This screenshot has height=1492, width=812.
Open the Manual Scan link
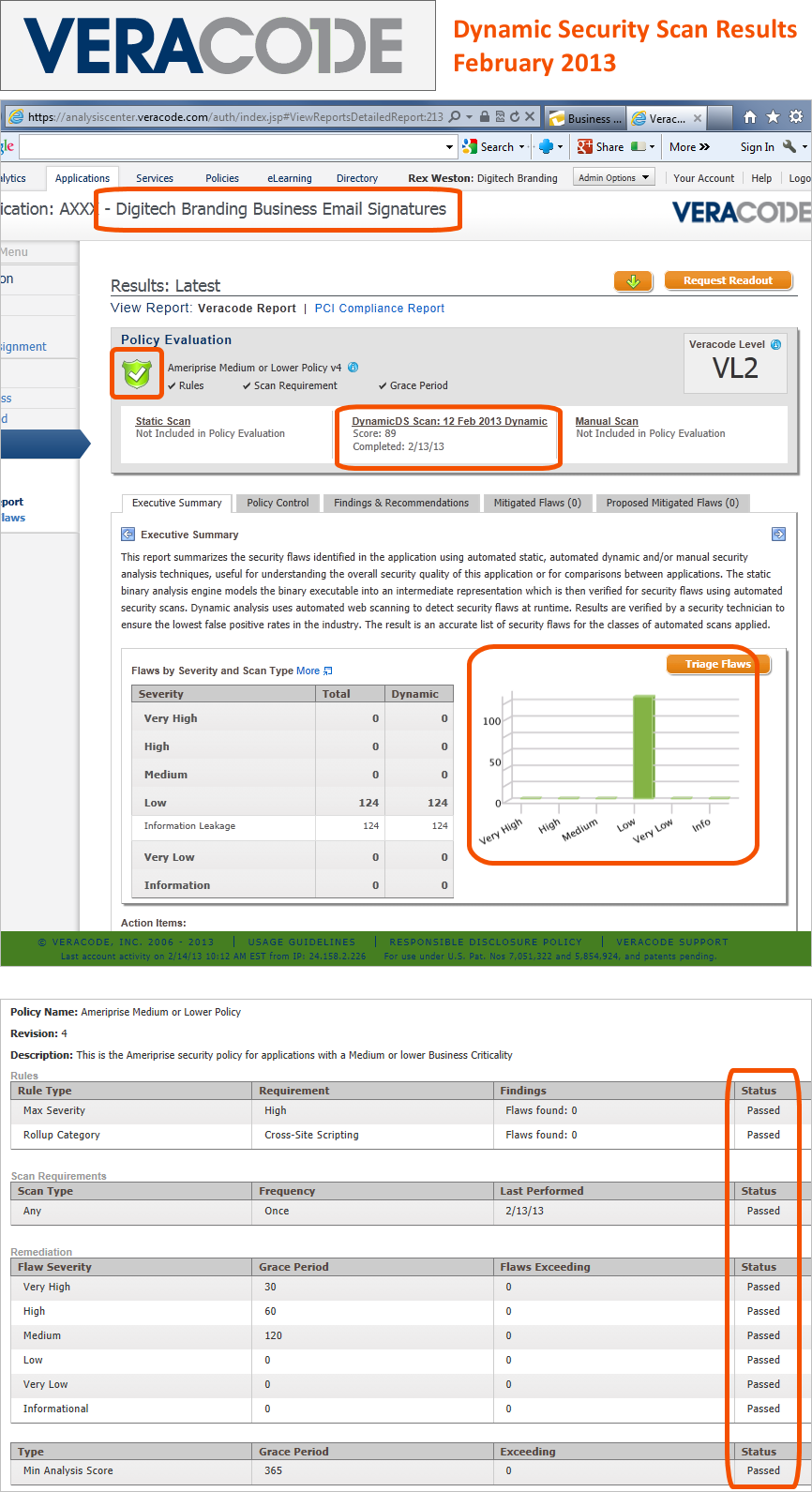click(607, 422)
